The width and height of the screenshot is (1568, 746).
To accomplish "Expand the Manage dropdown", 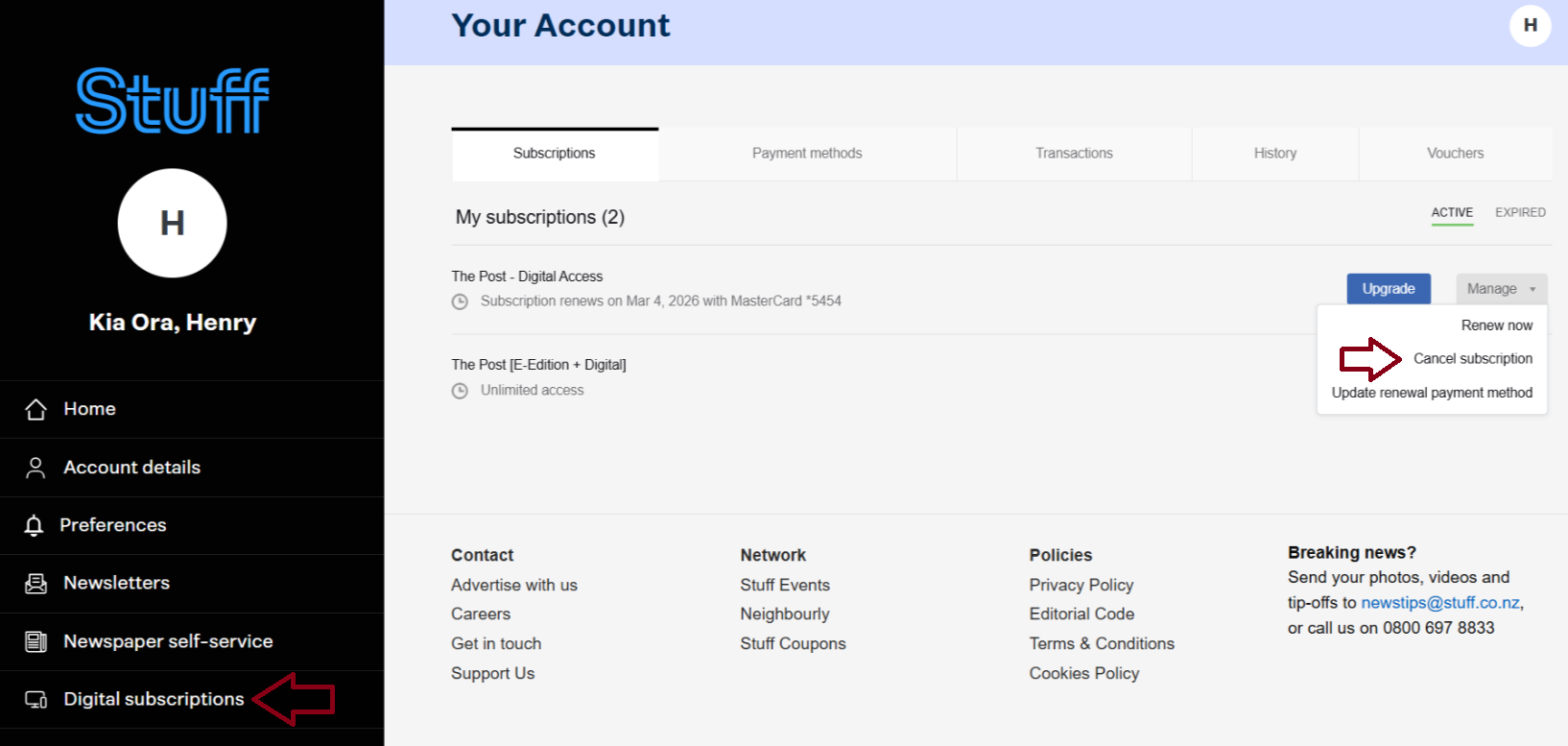I will tap(1501, 289).
